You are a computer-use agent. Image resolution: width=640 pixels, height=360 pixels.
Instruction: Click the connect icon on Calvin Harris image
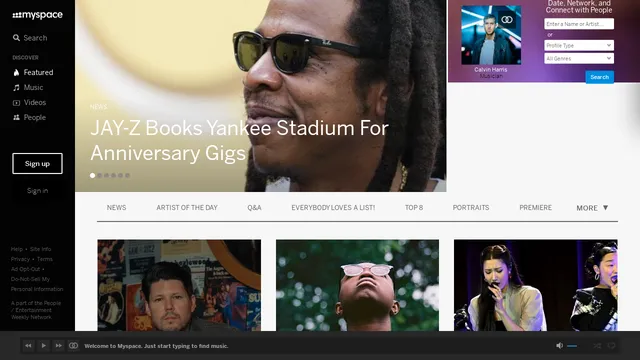[x=507, y=20]
